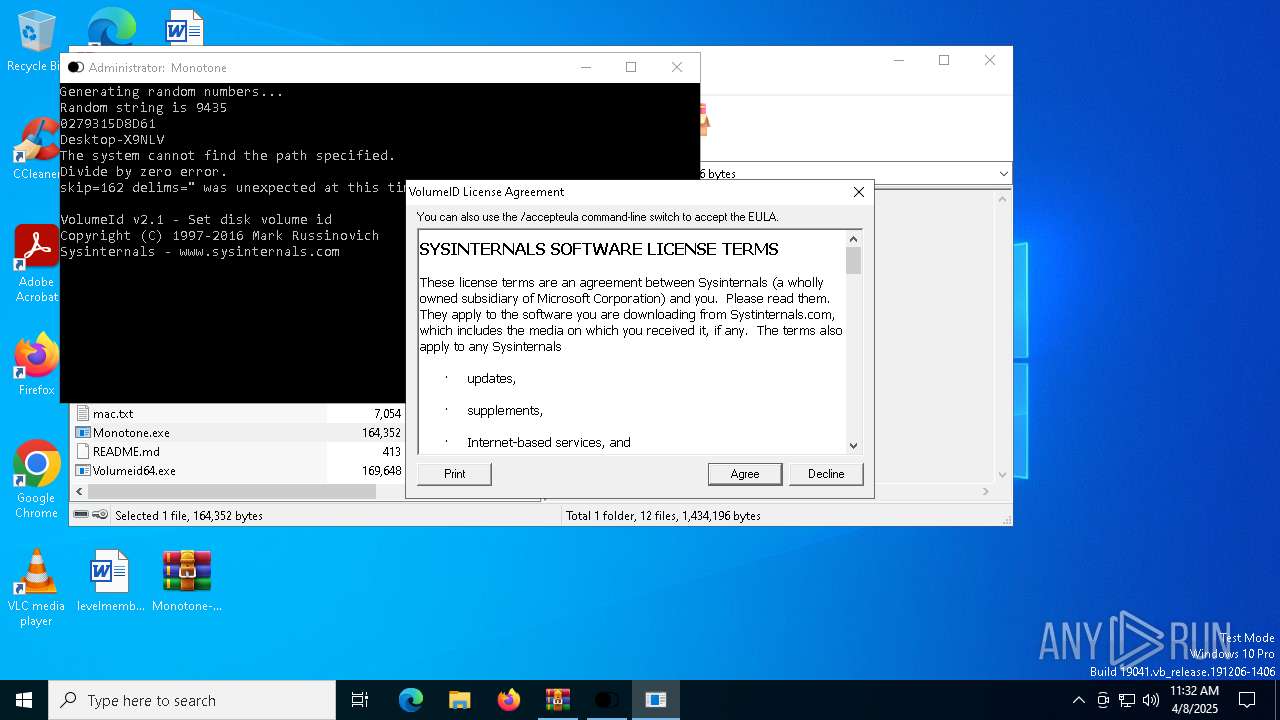Click the drive icon in WinRAR status bar

[x=81, y=515]
